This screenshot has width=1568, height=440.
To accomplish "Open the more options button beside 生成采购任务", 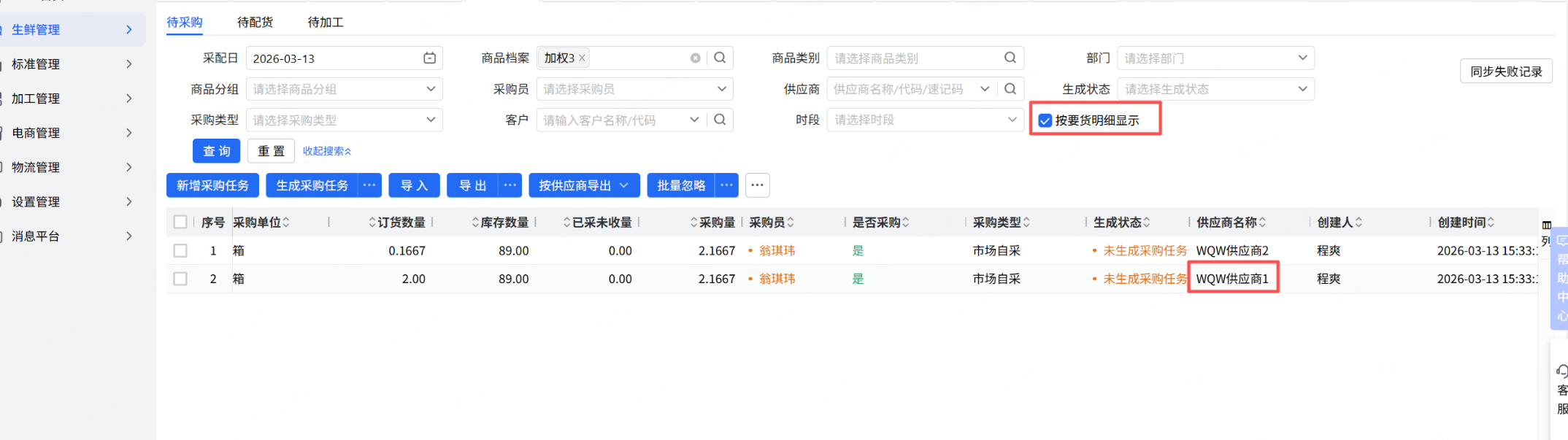I will tap(370, 185).
